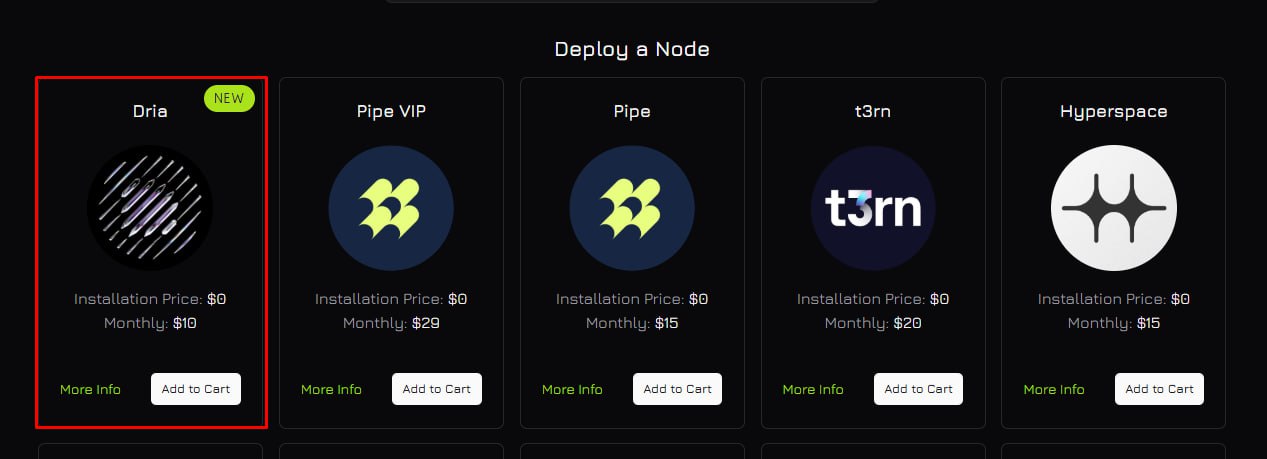Screen dimensions: 1267x459
Task: Click the Hyperspace card title
Action: [x=1114, y=112]
